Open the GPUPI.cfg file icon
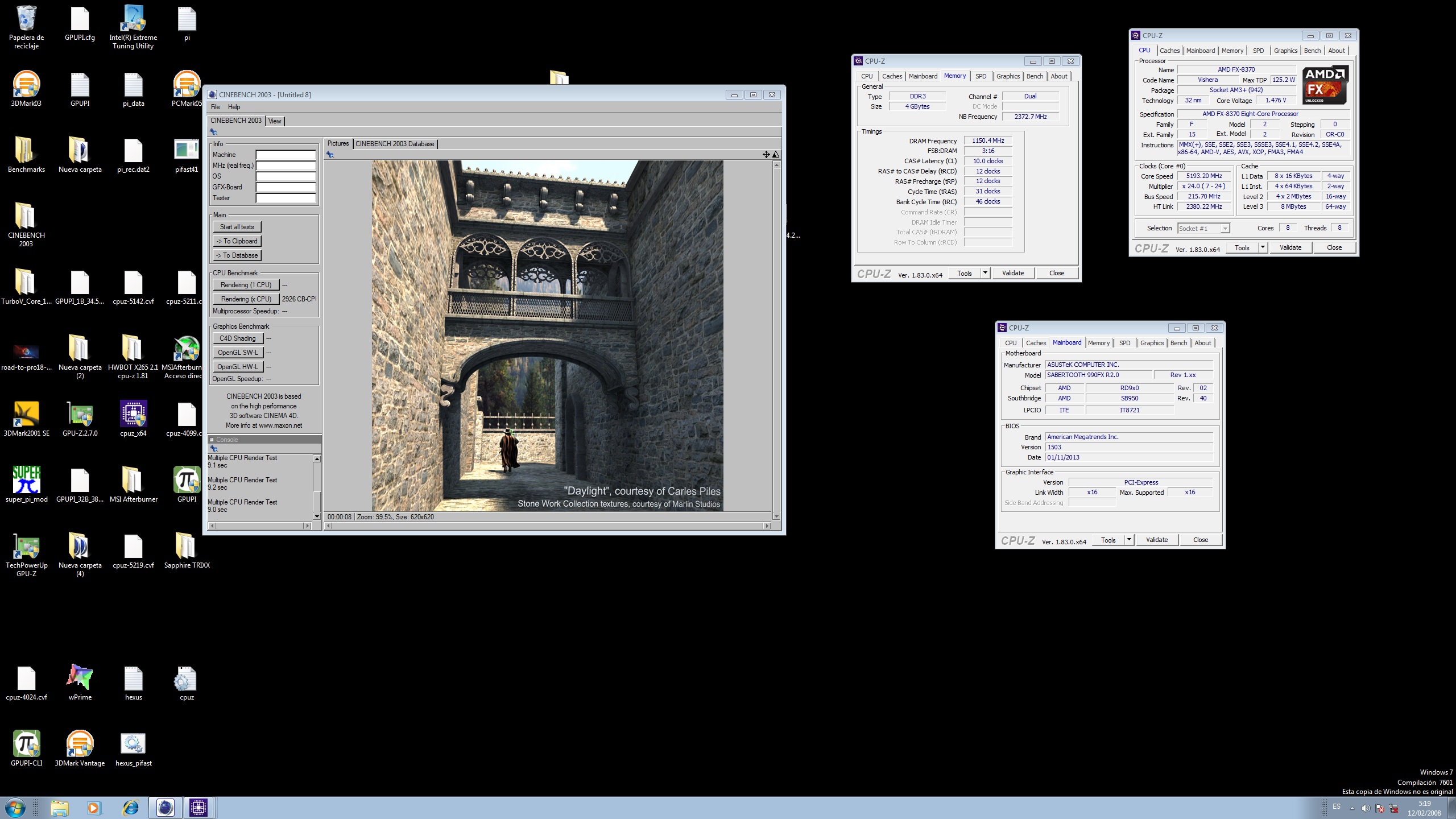 pos(80,24)
